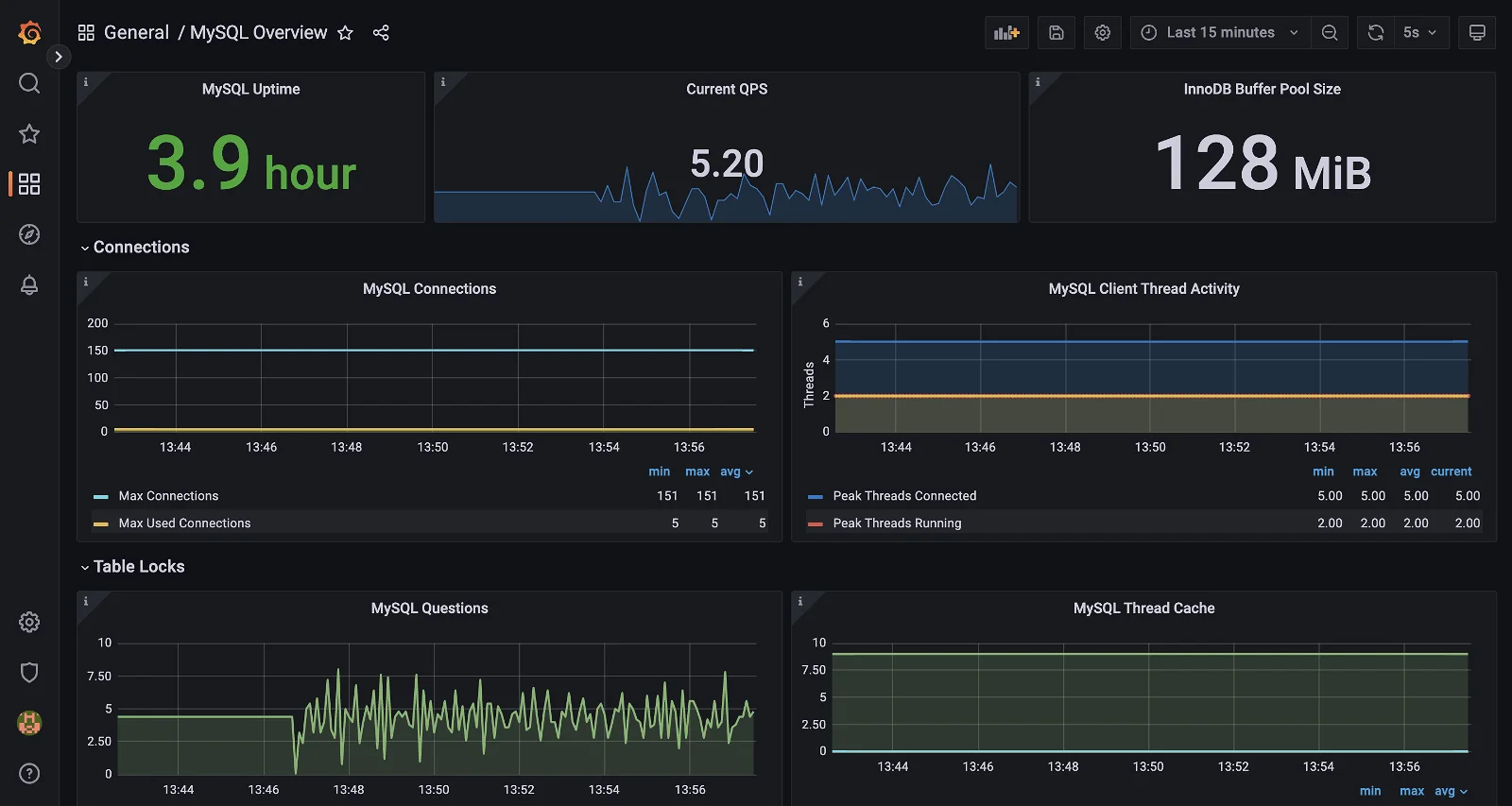Collapse the Connections row
1512x806 pixels.
(x=140, y=248)
